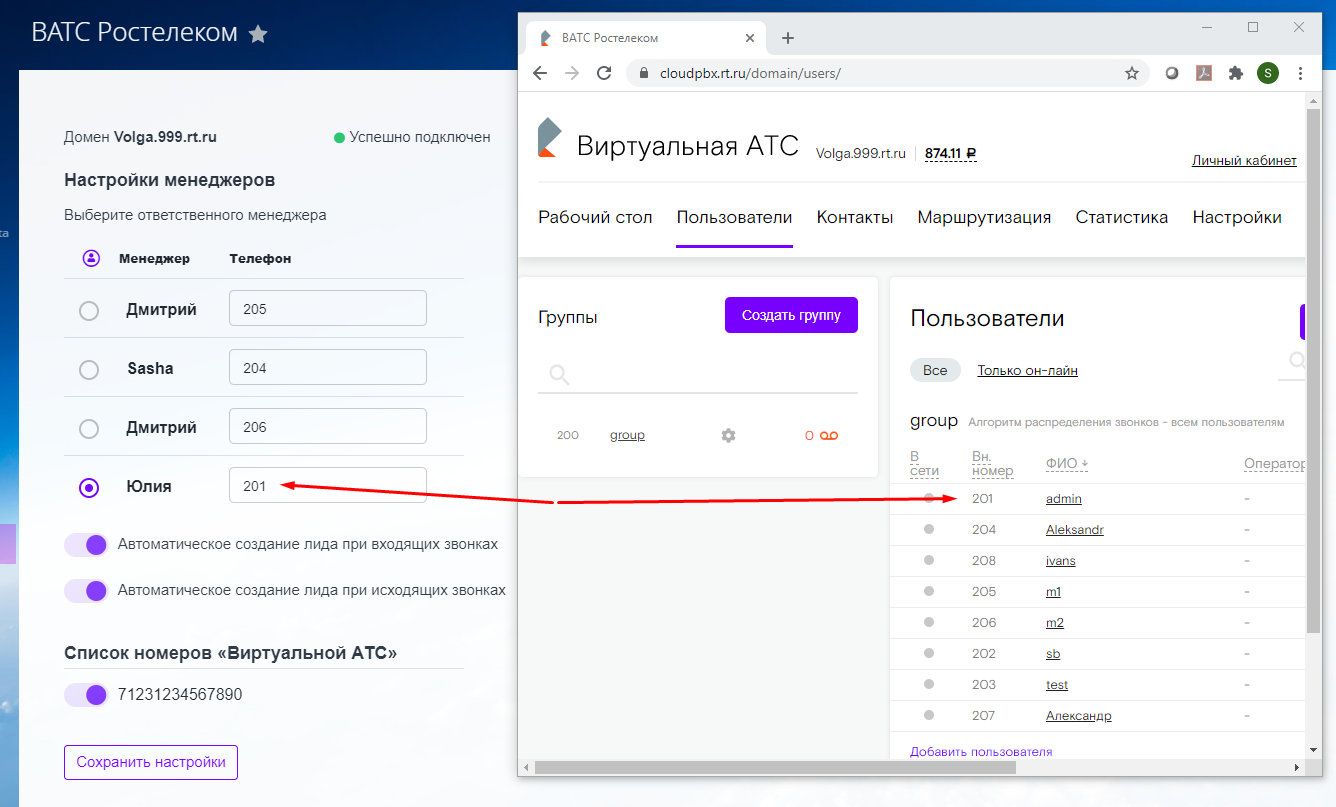Click Sasha's phone field 204

(328, 368)
